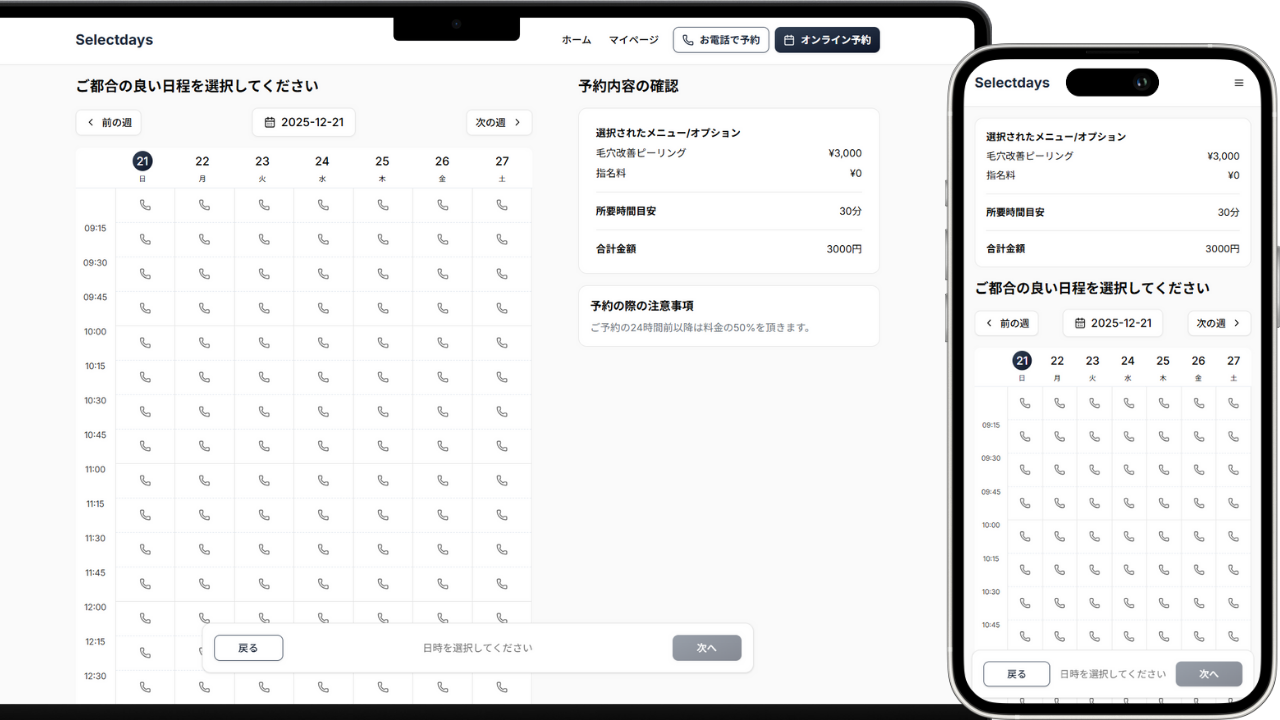Choose the 09:30 phone slot under Monday 22 on laptop

(204, 274)
